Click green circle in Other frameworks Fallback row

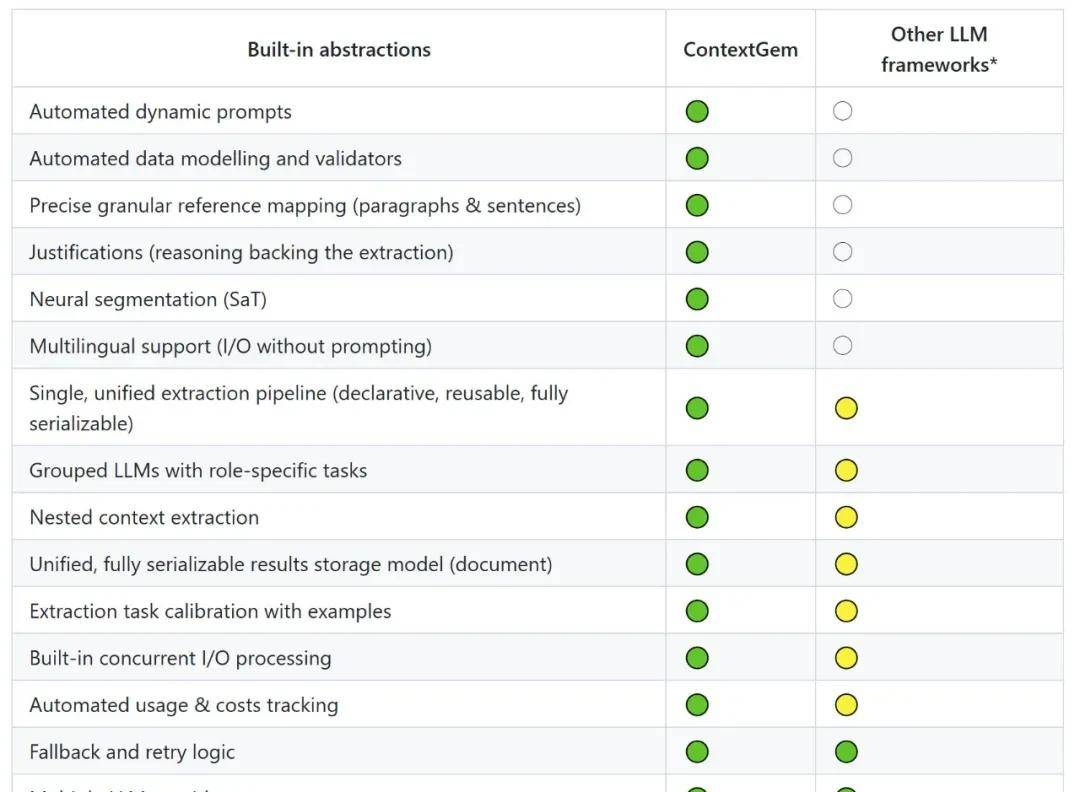click(x=846, y=752)
